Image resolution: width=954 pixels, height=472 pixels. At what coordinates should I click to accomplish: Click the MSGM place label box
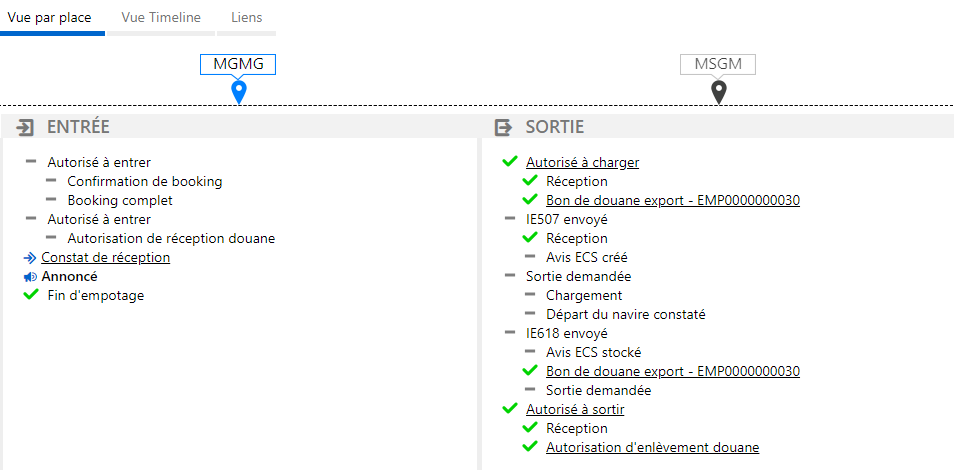(718, 64)
